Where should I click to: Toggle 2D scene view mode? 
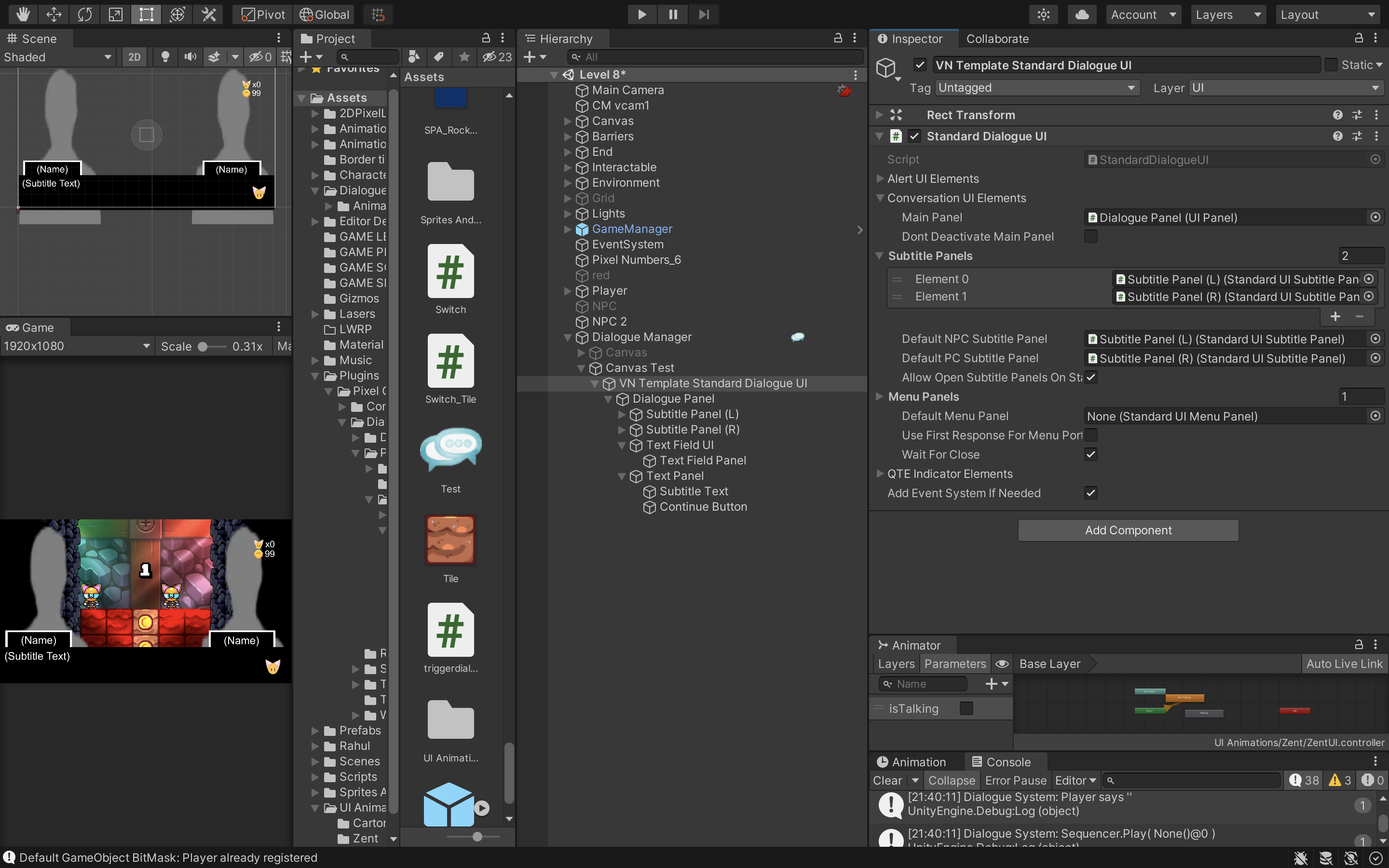click(x=134, y=57)
